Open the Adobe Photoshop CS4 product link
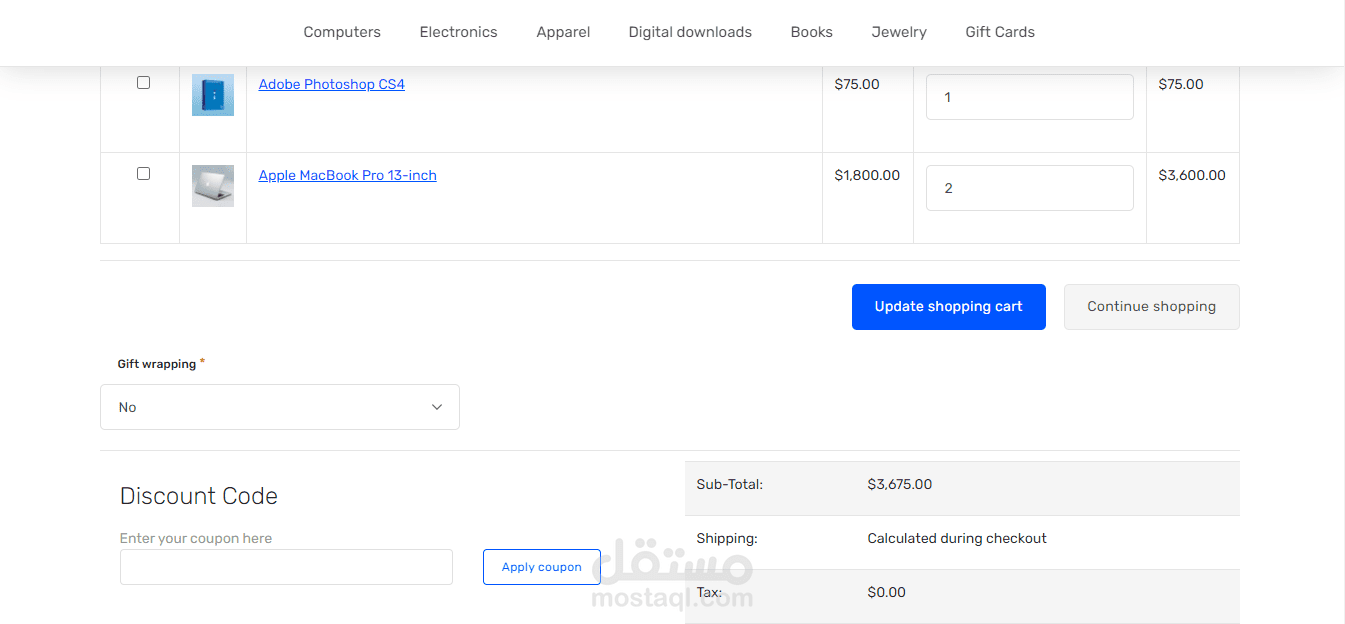Screen dimensions: 1345x624 point(331,85)
